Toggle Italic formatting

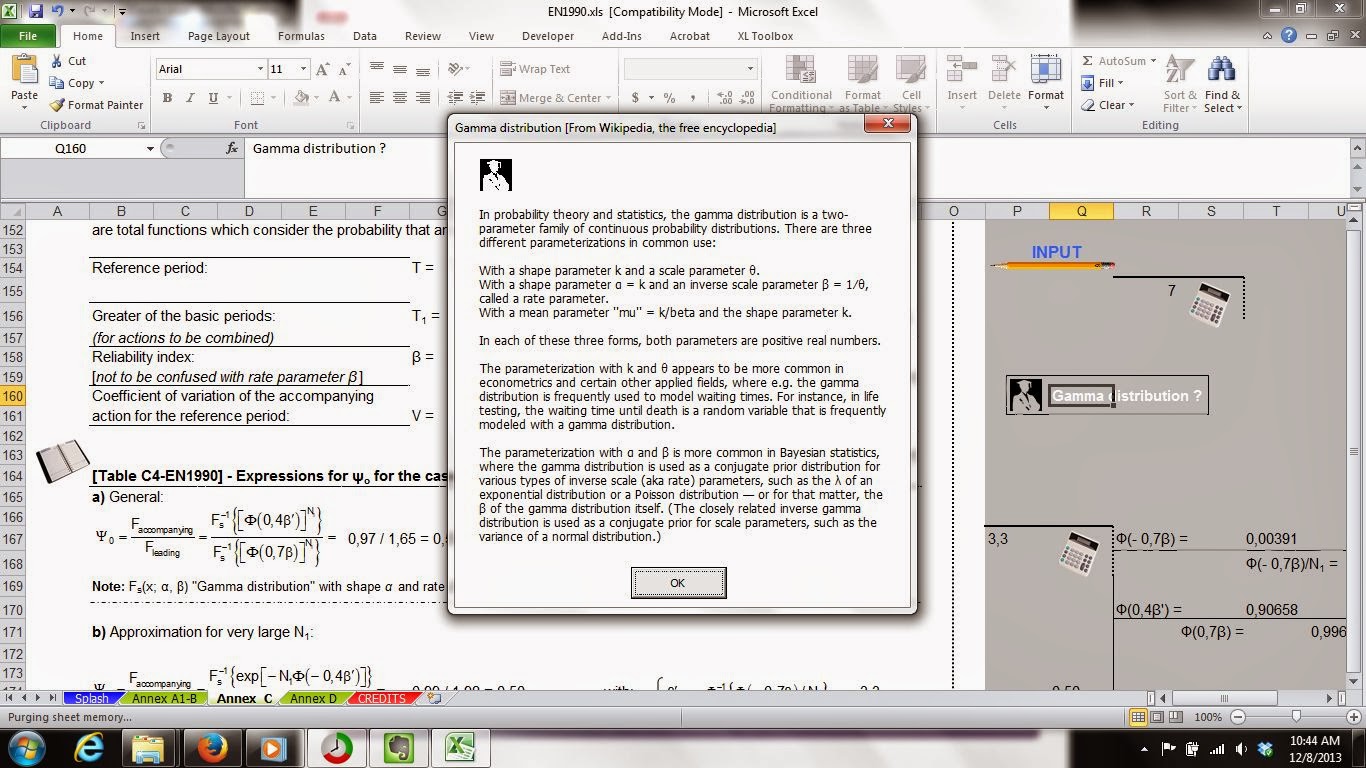pyautogui.click(x=190, y=98)
